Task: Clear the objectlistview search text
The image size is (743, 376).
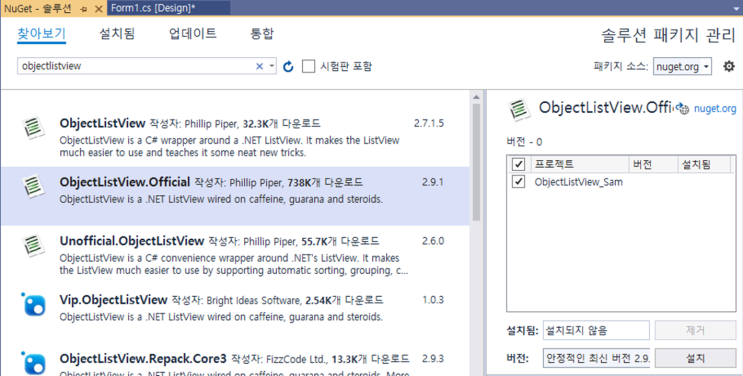Action: pyautogui.click(x=259, y=66)
